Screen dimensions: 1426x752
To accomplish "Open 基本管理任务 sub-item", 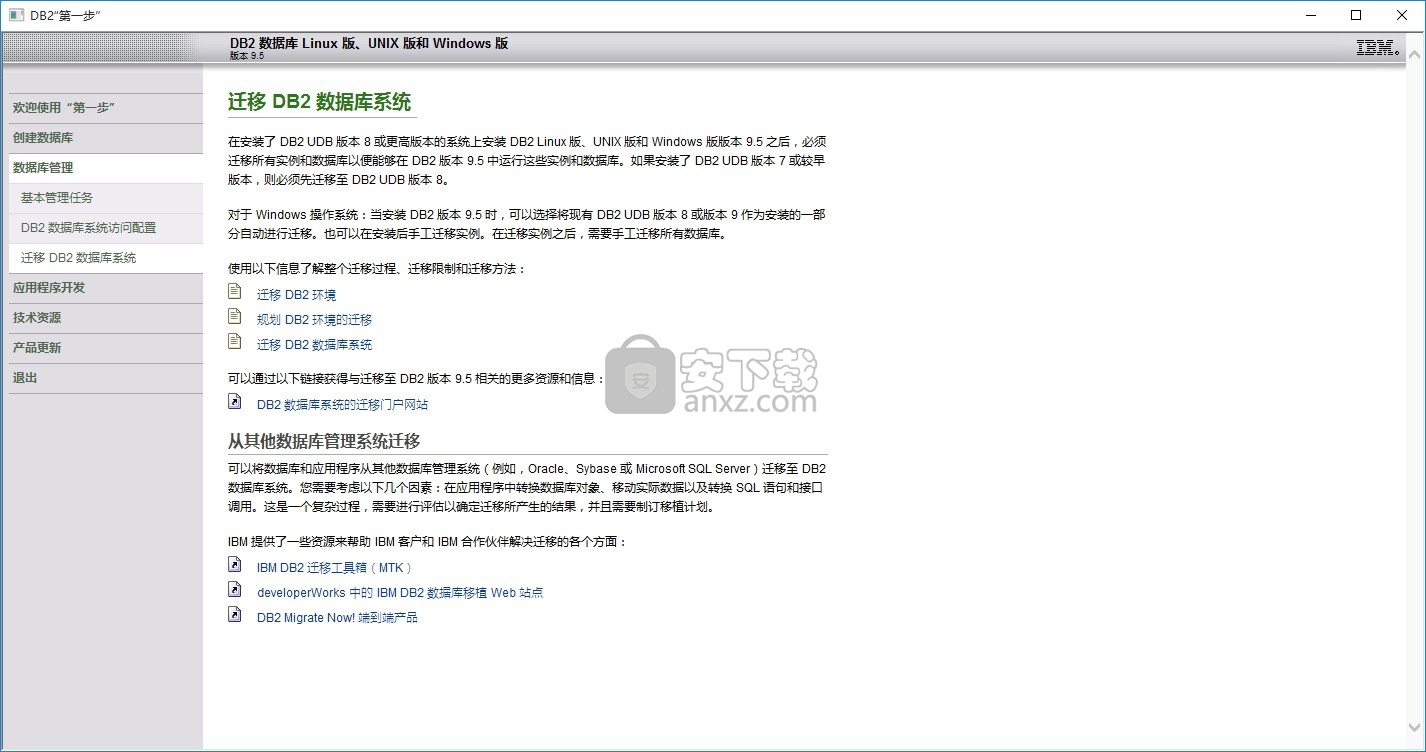I will (x=106, y=198).
